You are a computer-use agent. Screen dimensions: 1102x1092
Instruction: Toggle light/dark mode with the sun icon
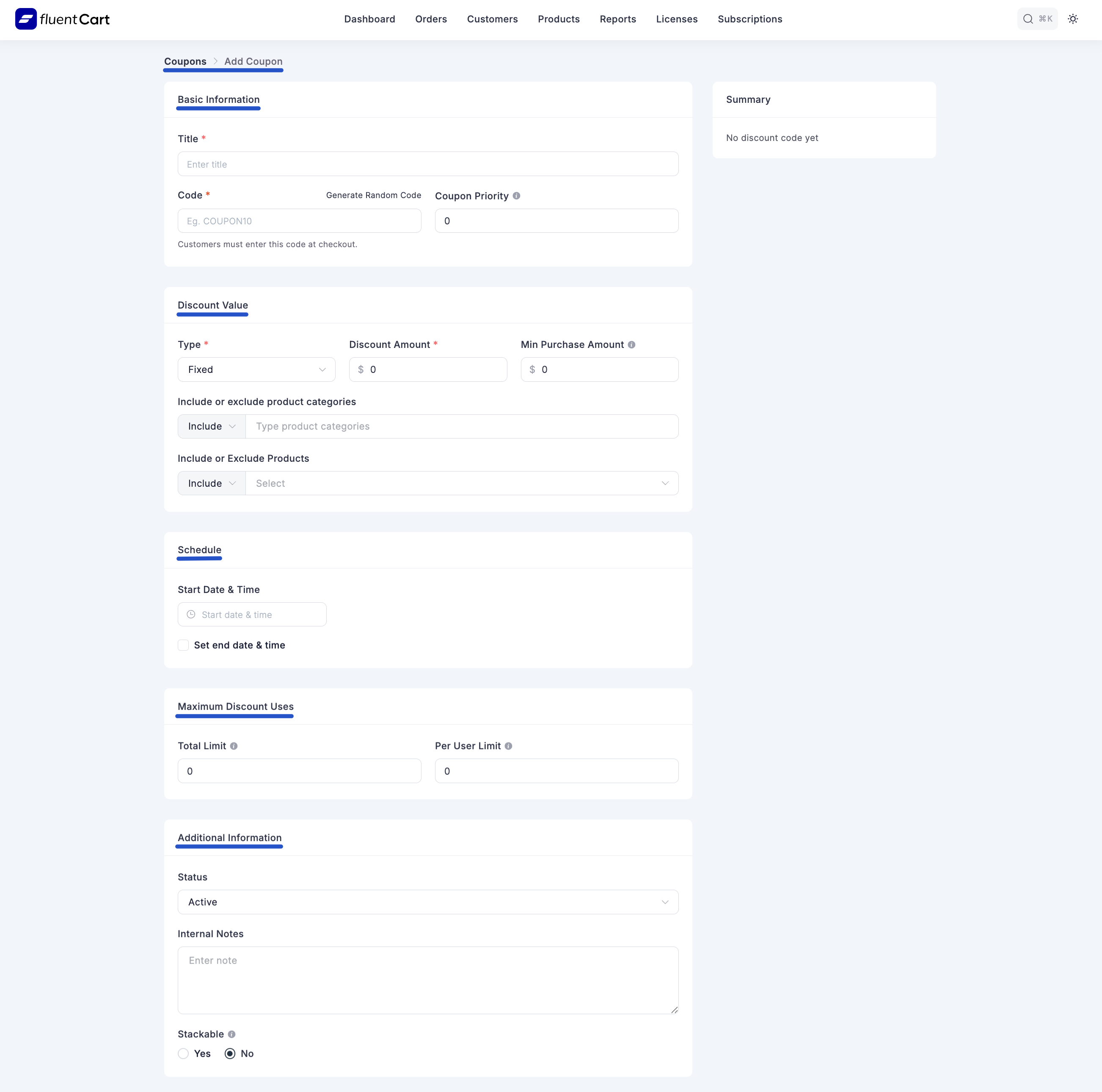1073,19
